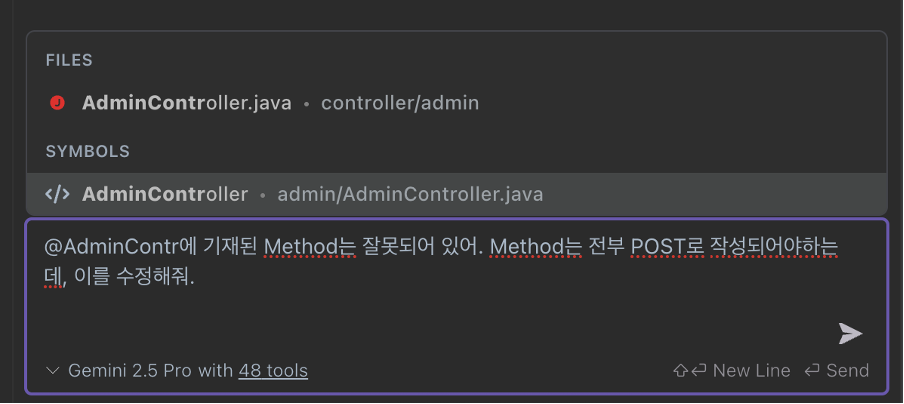Select the code symbol icon beside AdminController

tap(58, 194)
